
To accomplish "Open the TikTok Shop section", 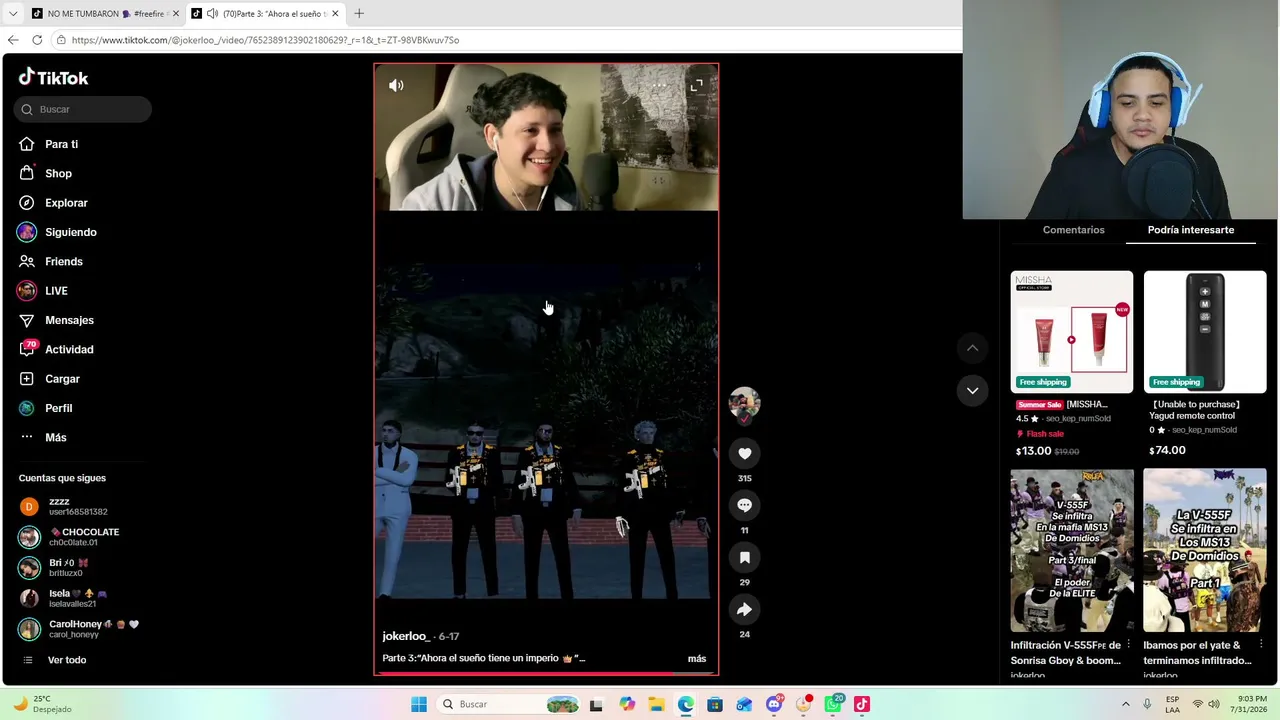I will (x=45, y=173).
